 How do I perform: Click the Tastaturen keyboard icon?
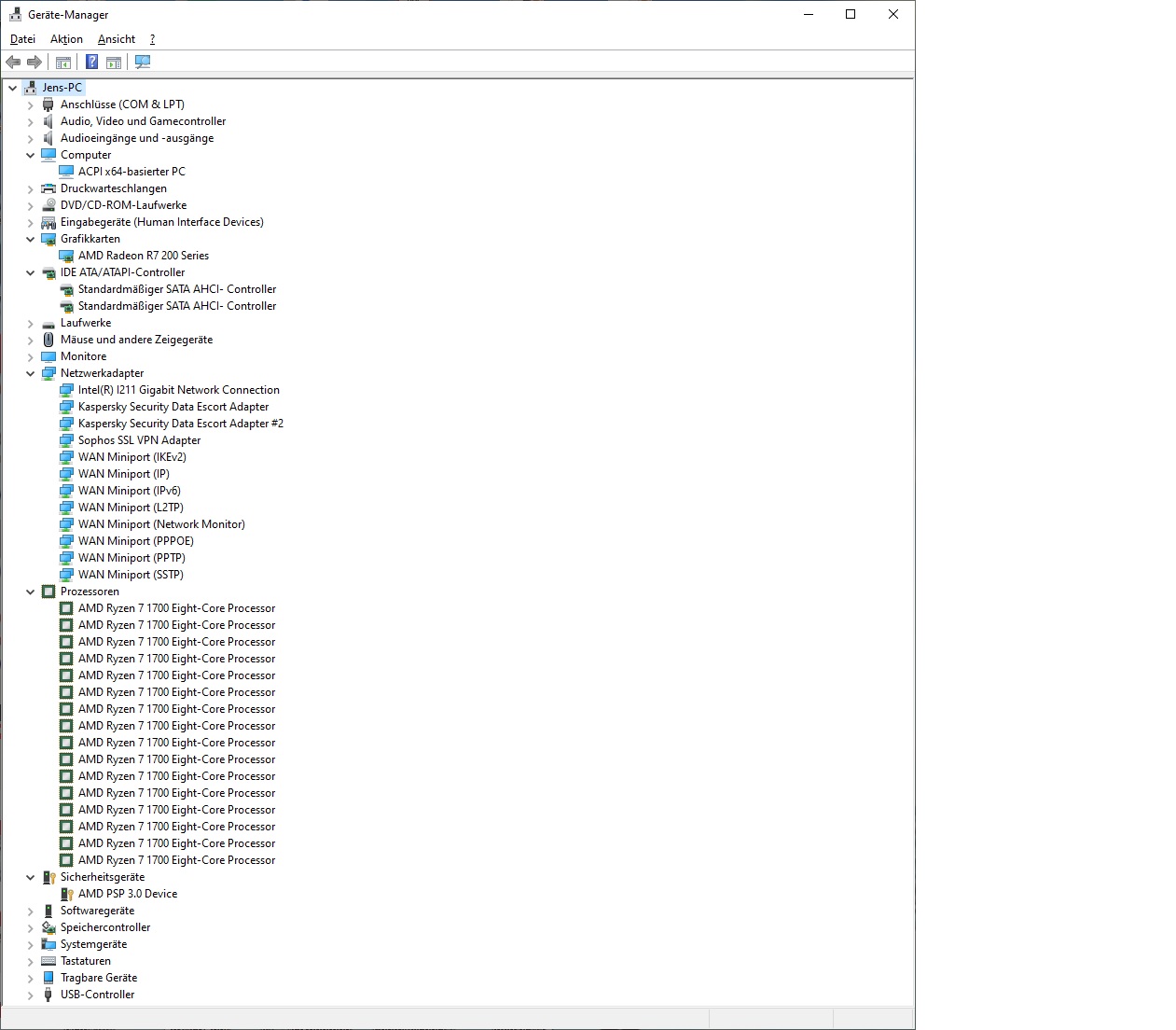pyautogui.click(x=48, y=961)
